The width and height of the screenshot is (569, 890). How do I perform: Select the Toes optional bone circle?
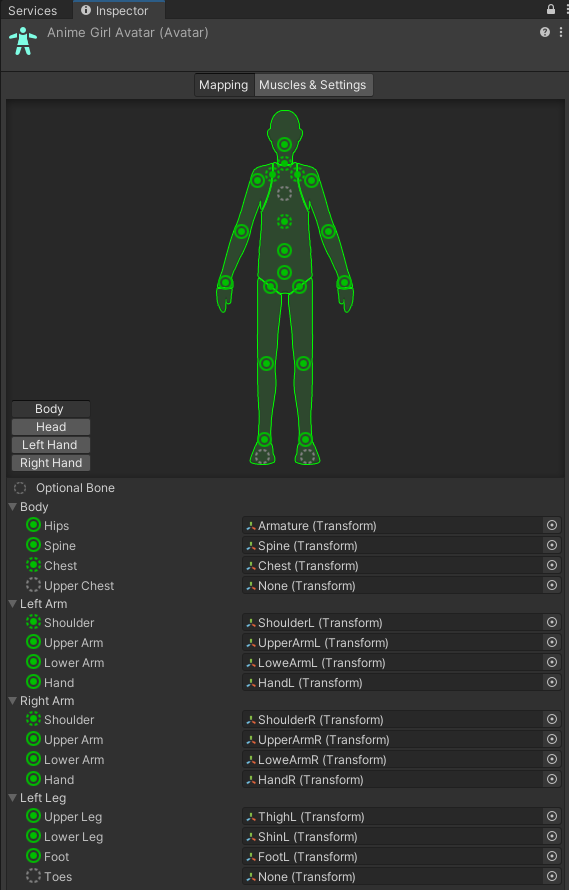[34, 876]
